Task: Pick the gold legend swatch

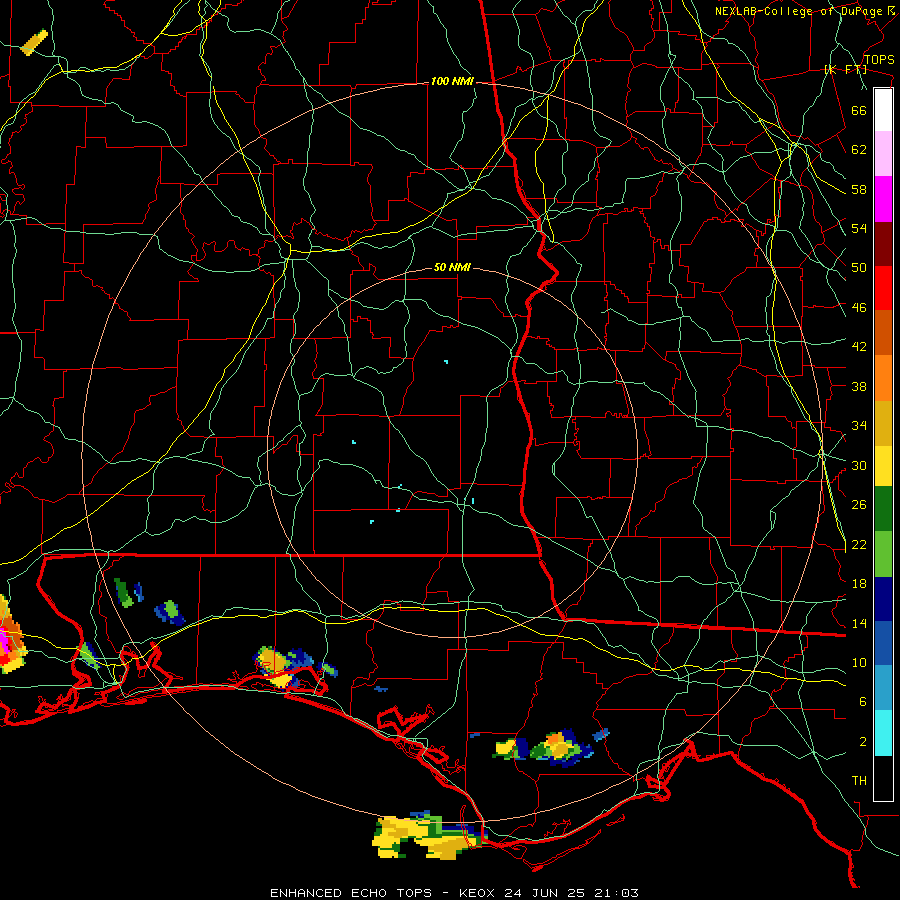Action: tap(883, 423)
